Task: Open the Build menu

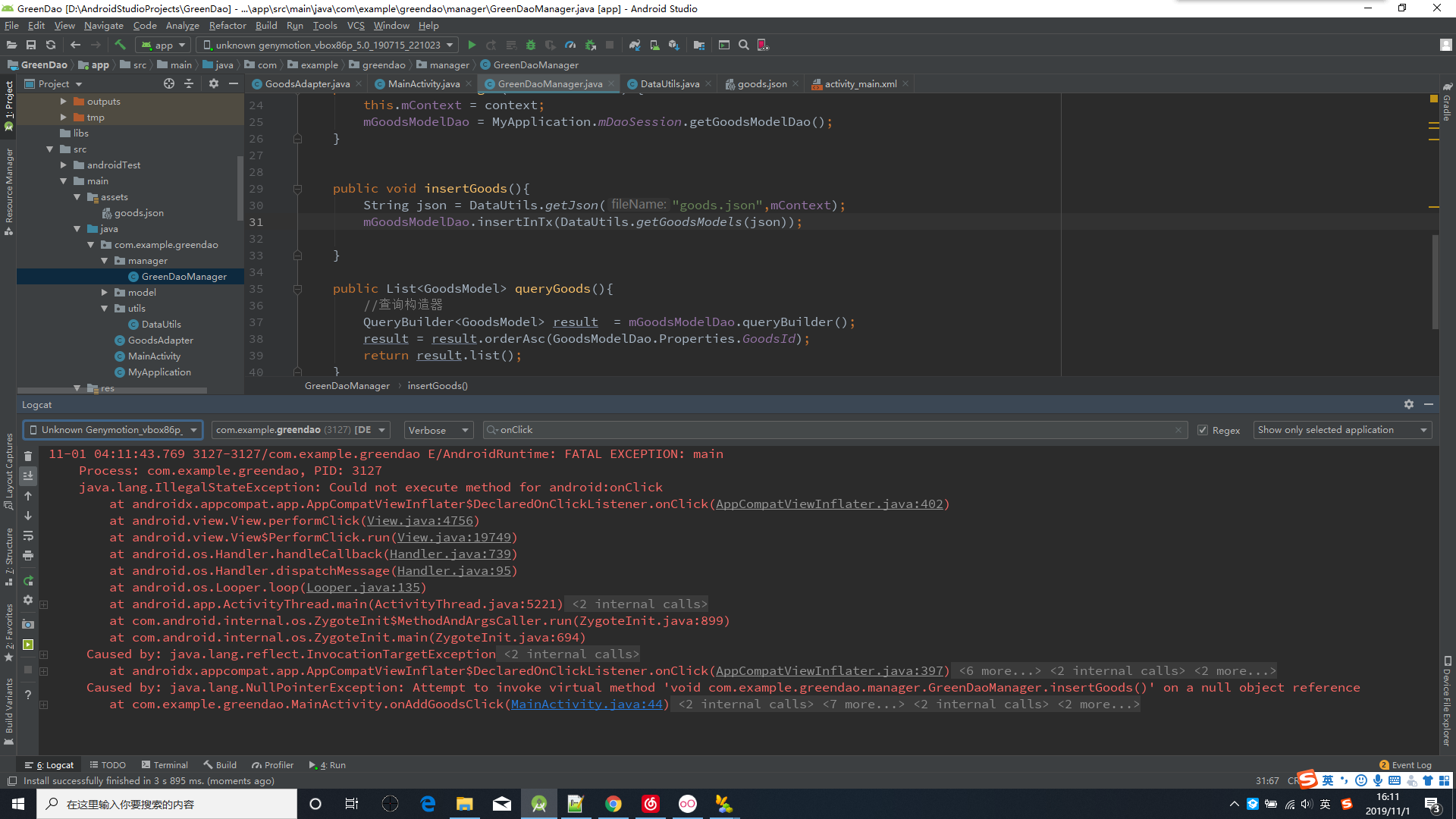Action: coord(266,25)
